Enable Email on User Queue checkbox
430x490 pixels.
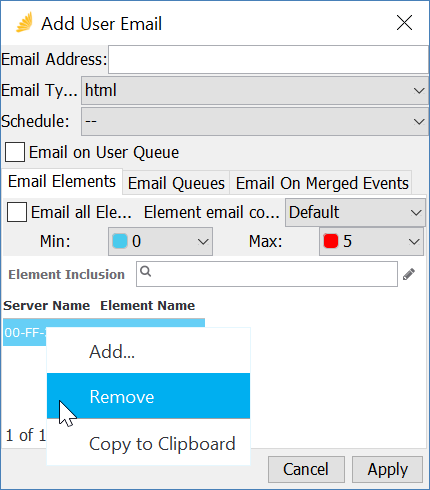[x=15, y=152]
